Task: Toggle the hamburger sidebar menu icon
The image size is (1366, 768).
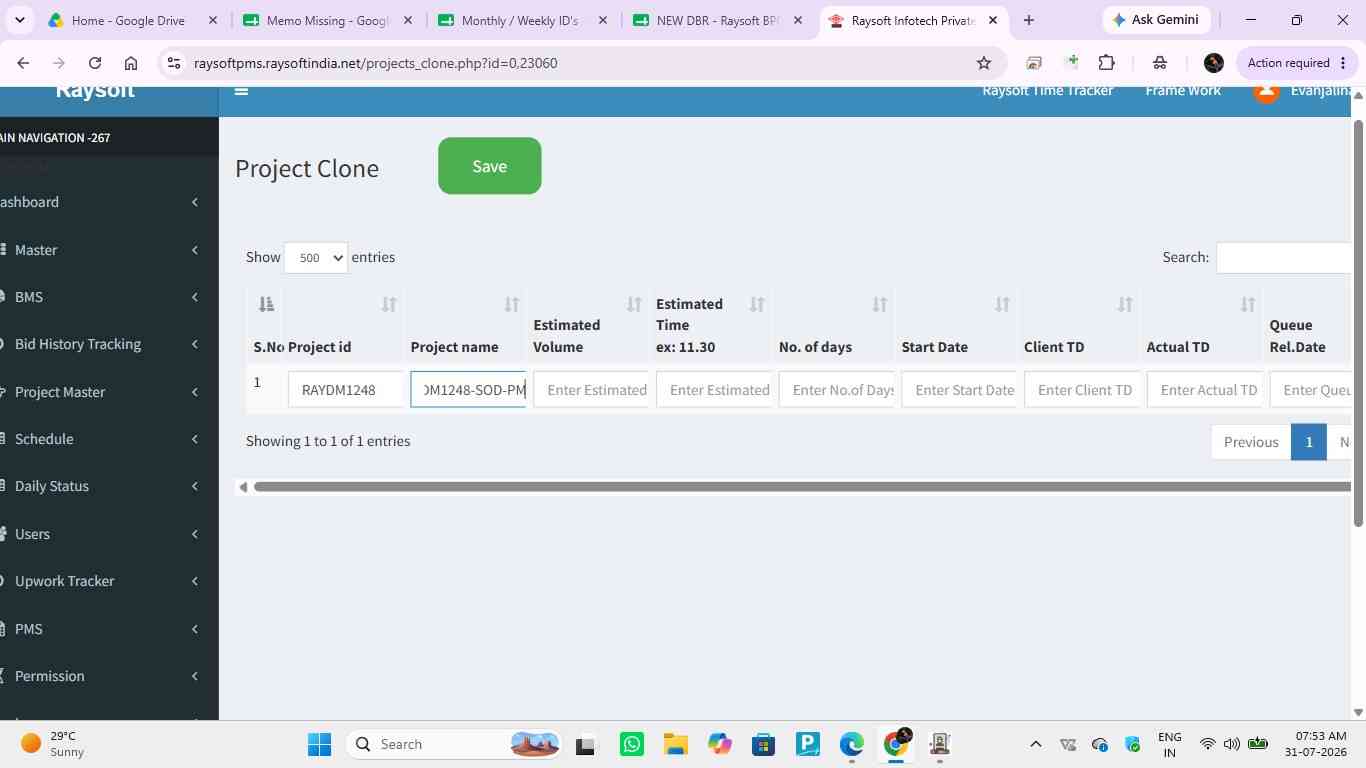Action: coord(241,91)
